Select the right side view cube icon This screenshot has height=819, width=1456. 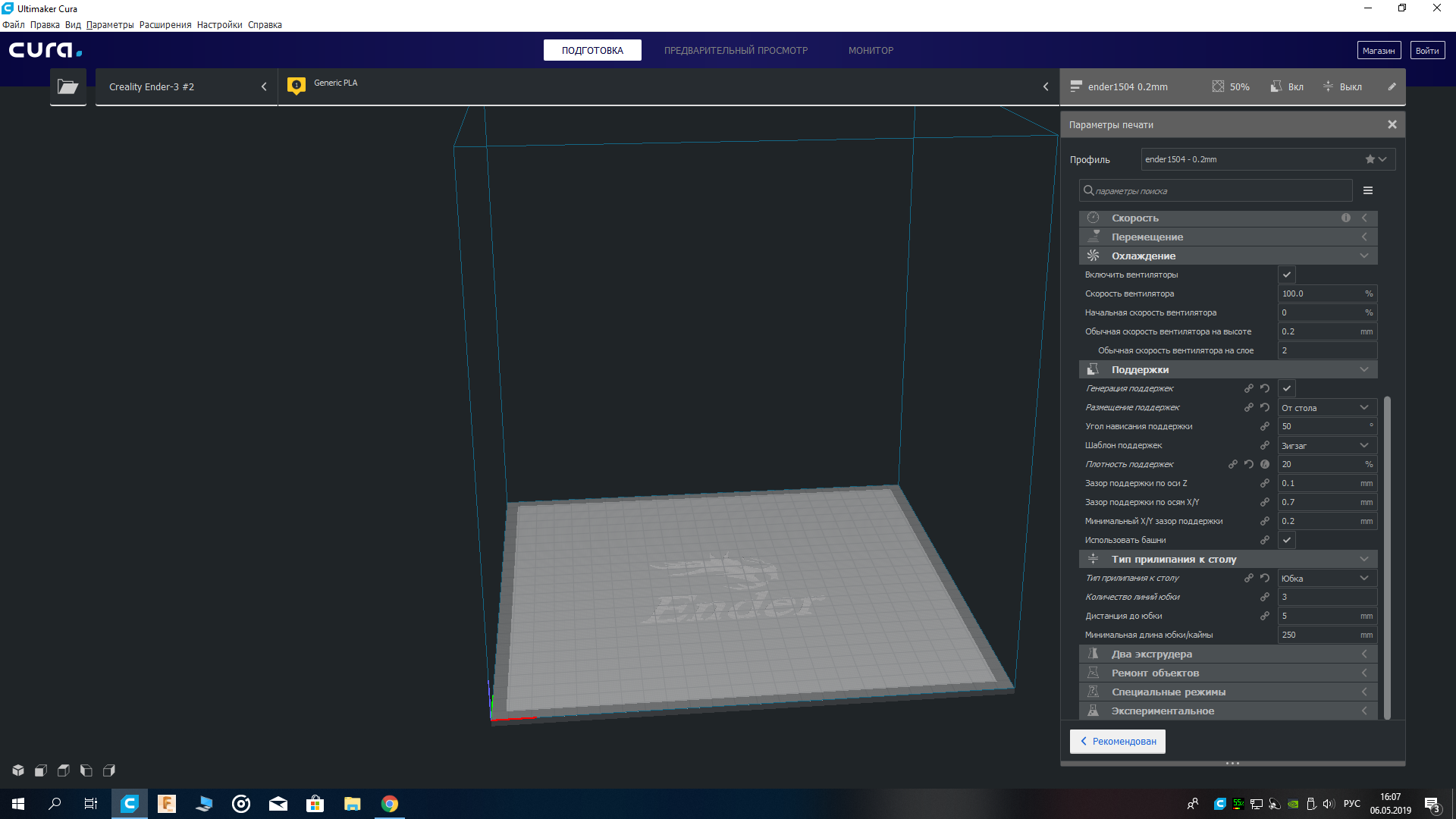click(x=109, y=770)
